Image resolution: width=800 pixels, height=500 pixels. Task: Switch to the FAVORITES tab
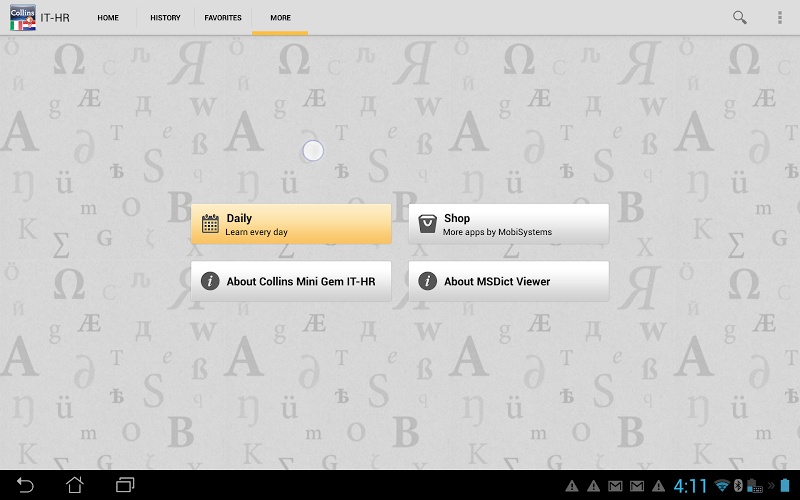coord(223,17)
